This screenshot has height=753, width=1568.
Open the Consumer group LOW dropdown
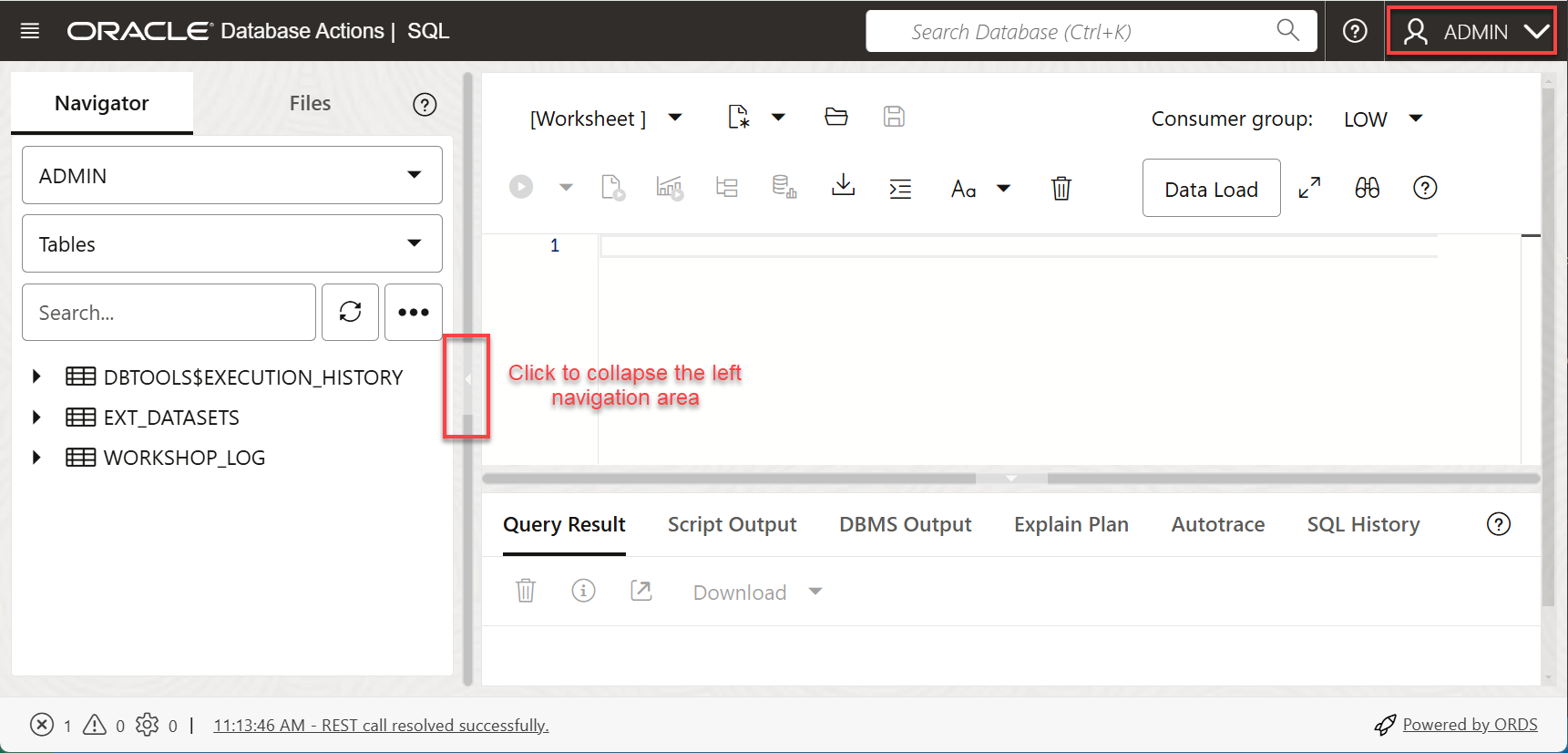pos(1383,119)
